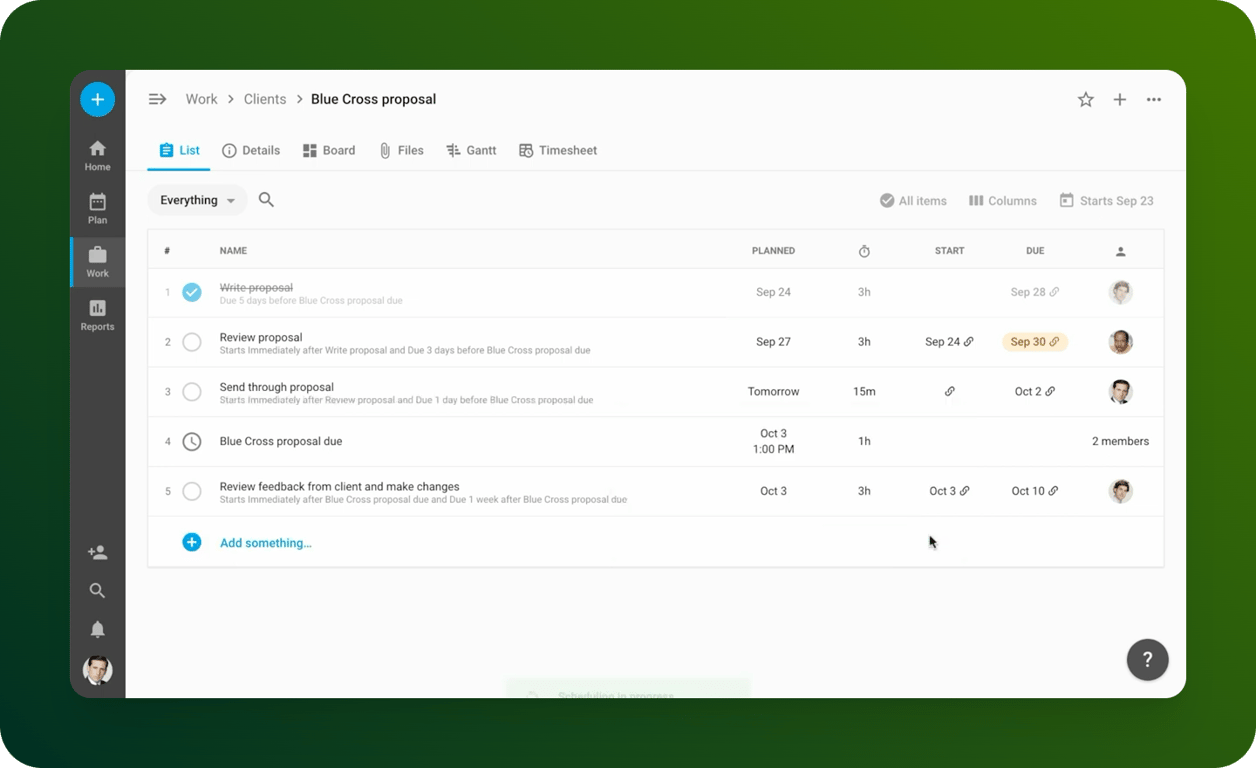Sort by the PLANNED column header
1256x768 pixels.
point(773,251)
